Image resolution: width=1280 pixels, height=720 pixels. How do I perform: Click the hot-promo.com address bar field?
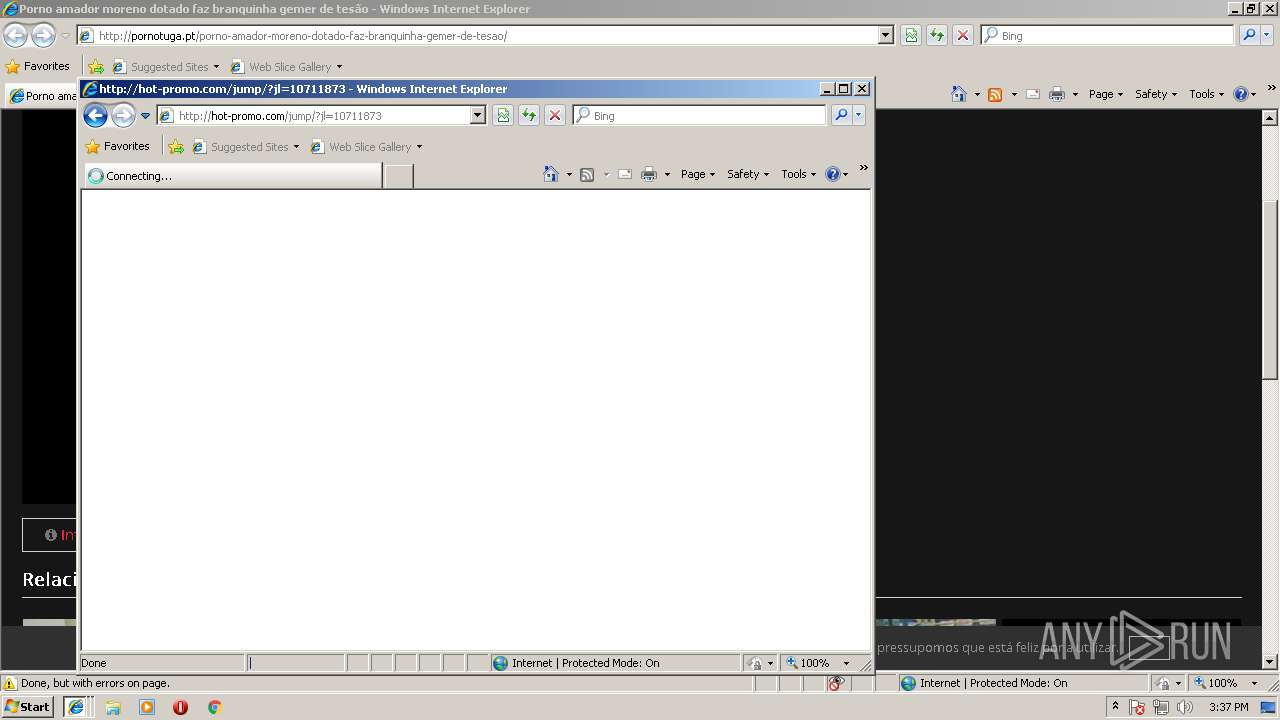tap(313, 116)
